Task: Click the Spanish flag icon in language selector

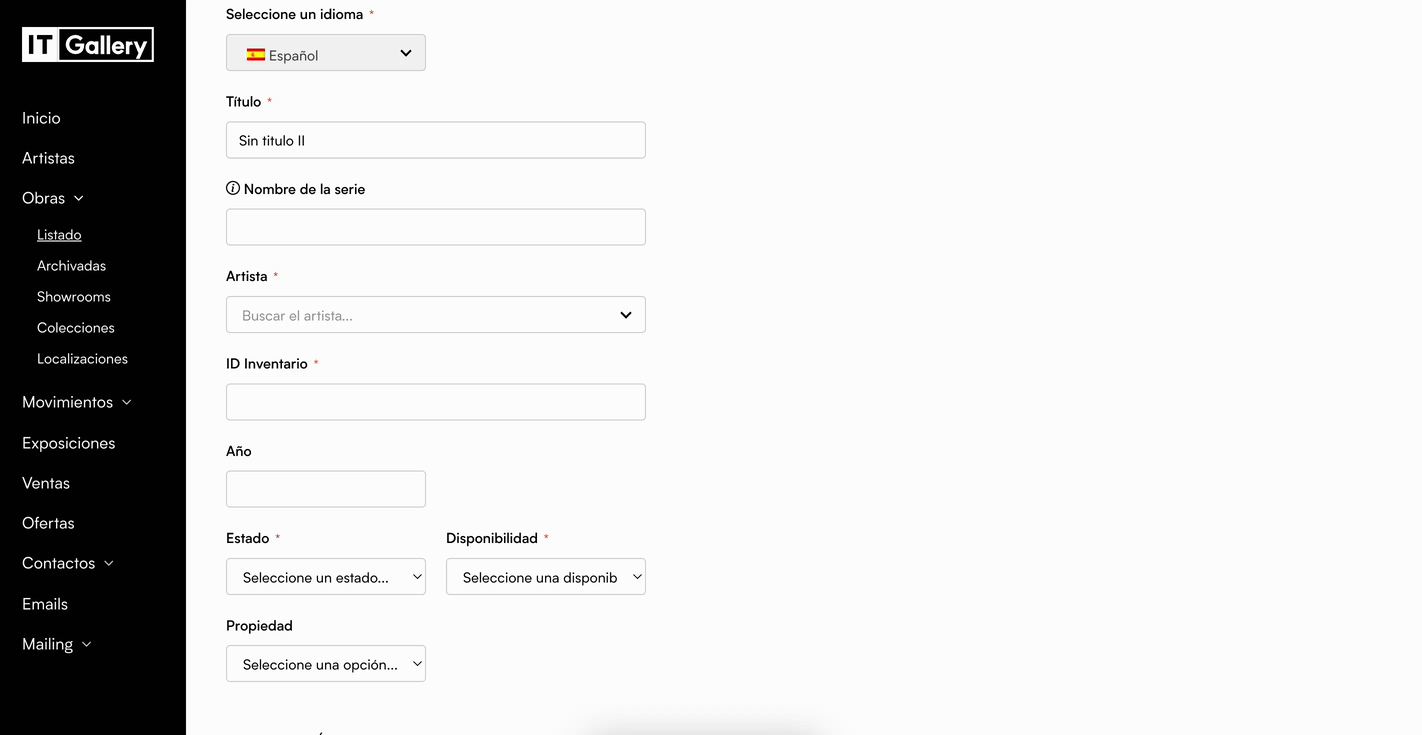Action: tap(256, 55)
